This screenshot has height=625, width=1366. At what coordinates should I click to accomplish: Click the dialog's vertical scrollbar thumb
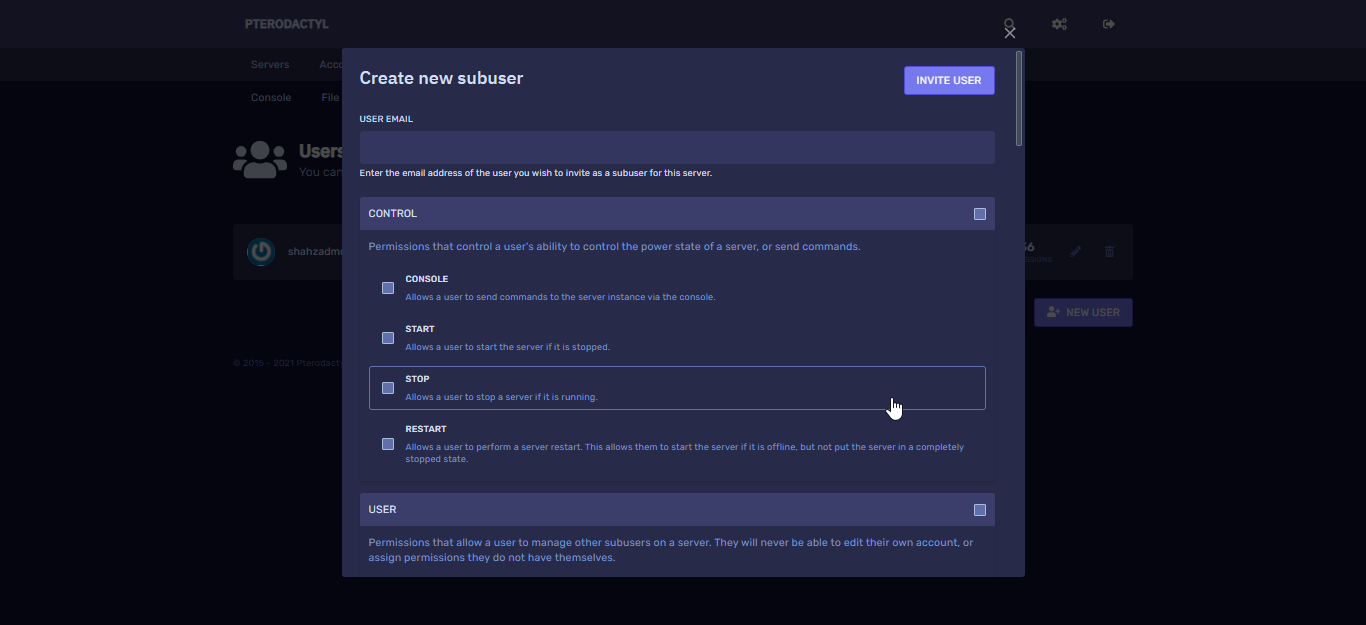coord(1019,98)
